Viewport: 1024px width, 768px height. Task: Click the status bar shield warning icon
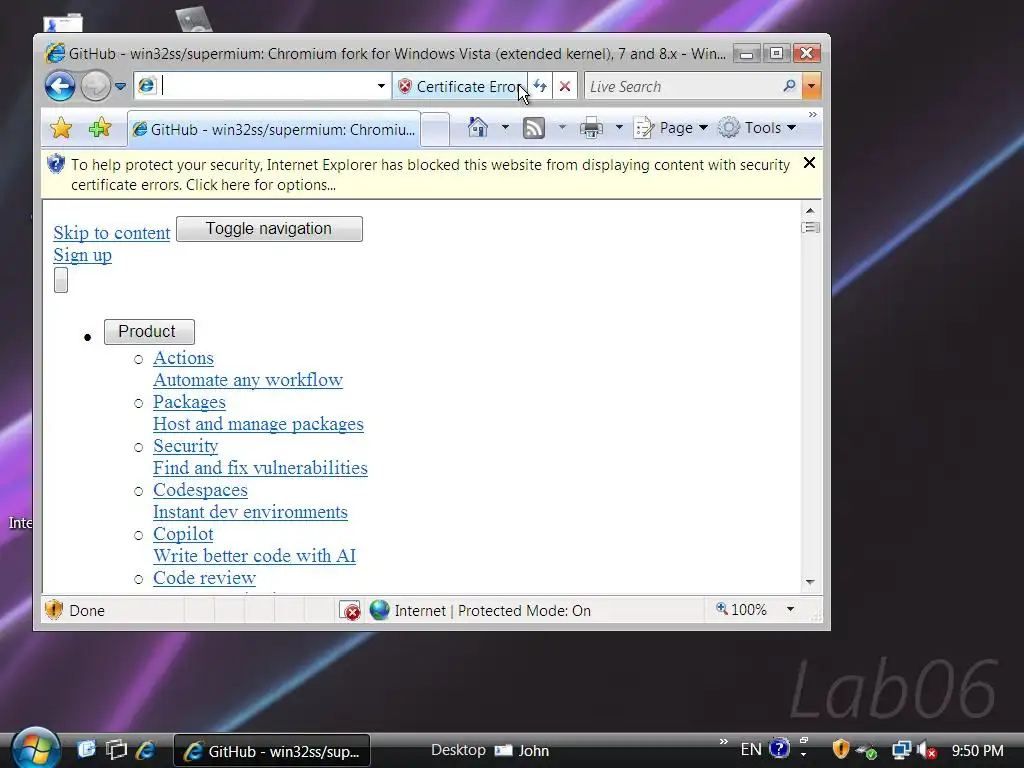[x=54, y=610]
